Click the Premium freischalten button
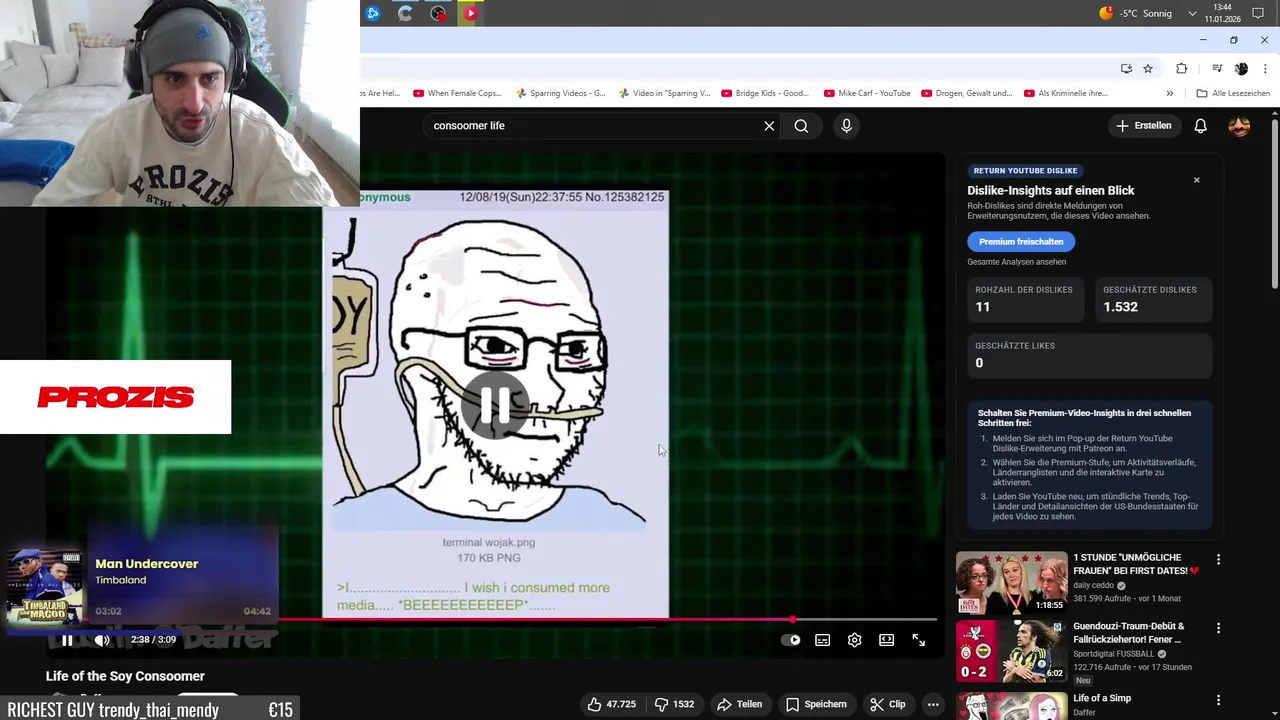This screenshot has width=1280, height=720. tap(1021, 242)
